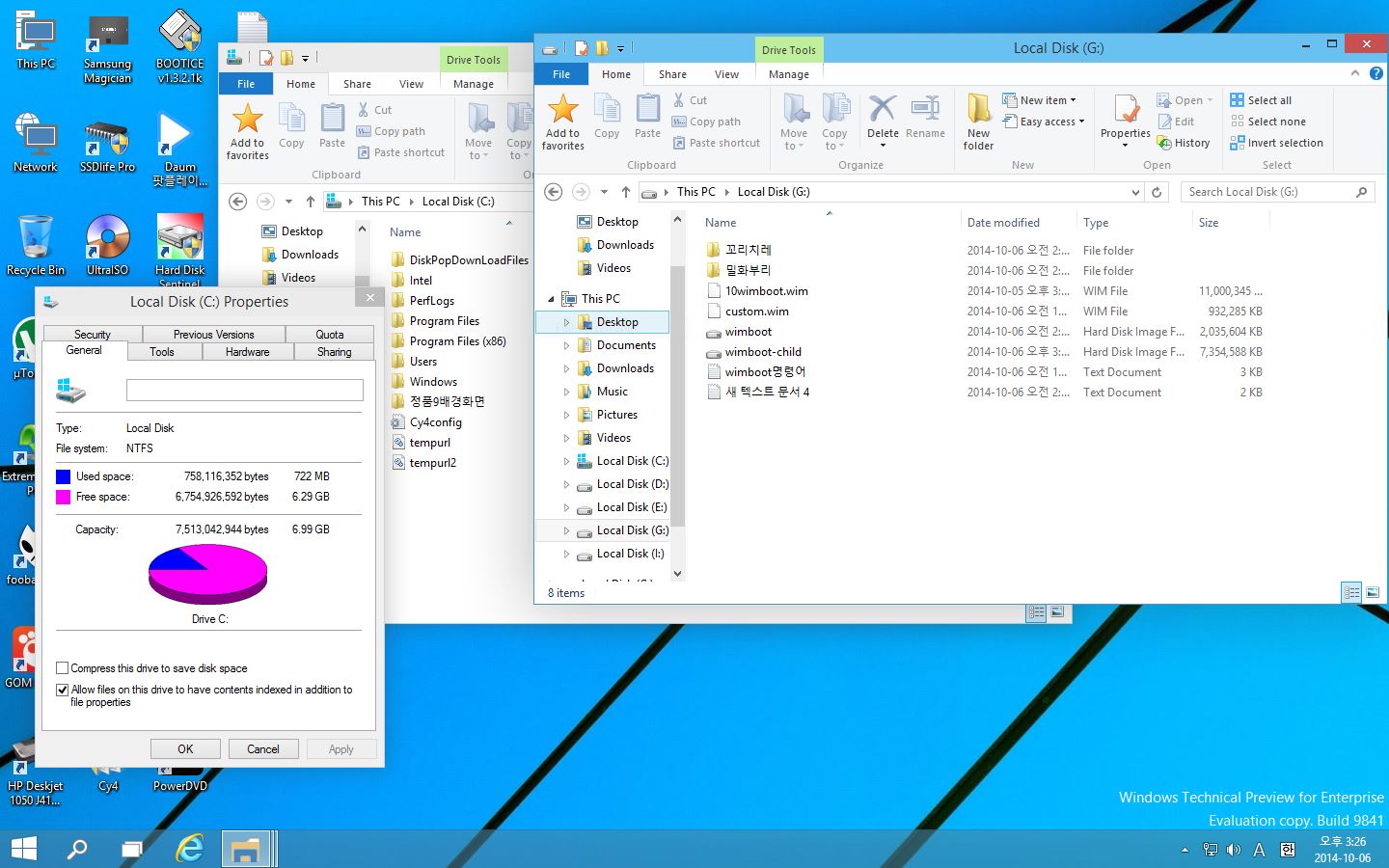The image size is (1389, 868).
Task: Open UltraISO desktop icon
Action: coord(107,245)
